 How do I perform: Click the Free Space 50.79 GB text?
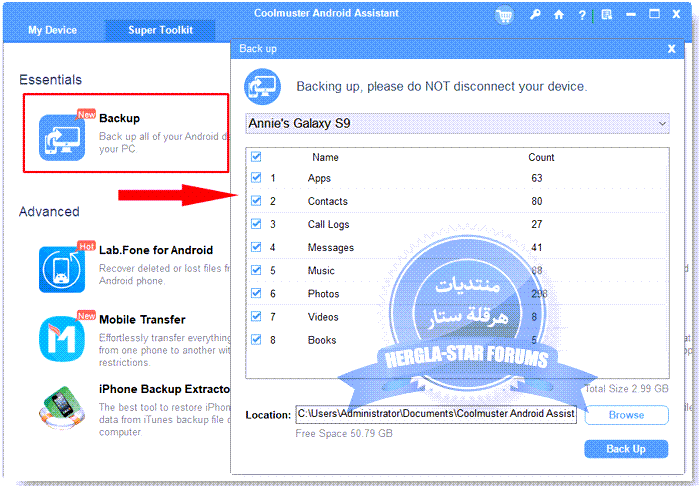coord(344,434)
